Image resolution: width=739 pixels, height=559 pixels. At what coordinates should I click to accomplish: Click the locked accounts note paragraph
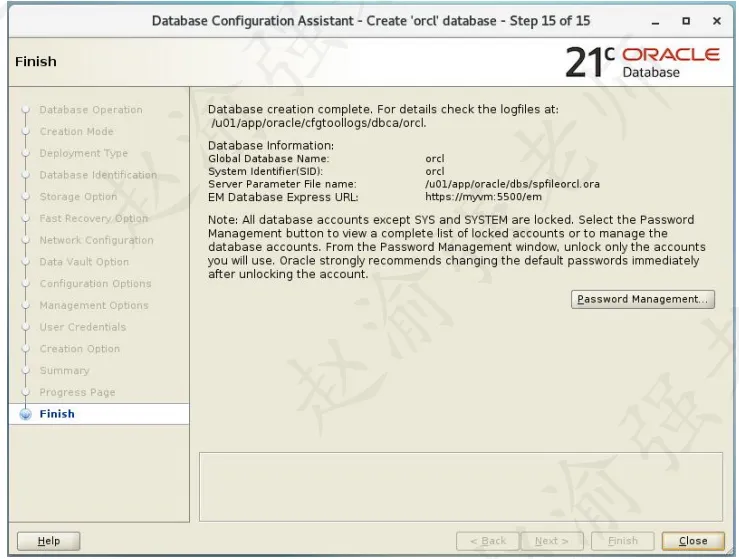[x=457, y=247]
